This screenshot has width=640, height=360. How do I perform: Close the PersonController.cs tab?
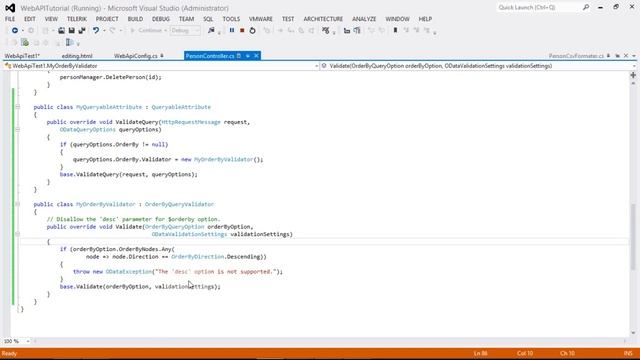[x=256, y=56]
